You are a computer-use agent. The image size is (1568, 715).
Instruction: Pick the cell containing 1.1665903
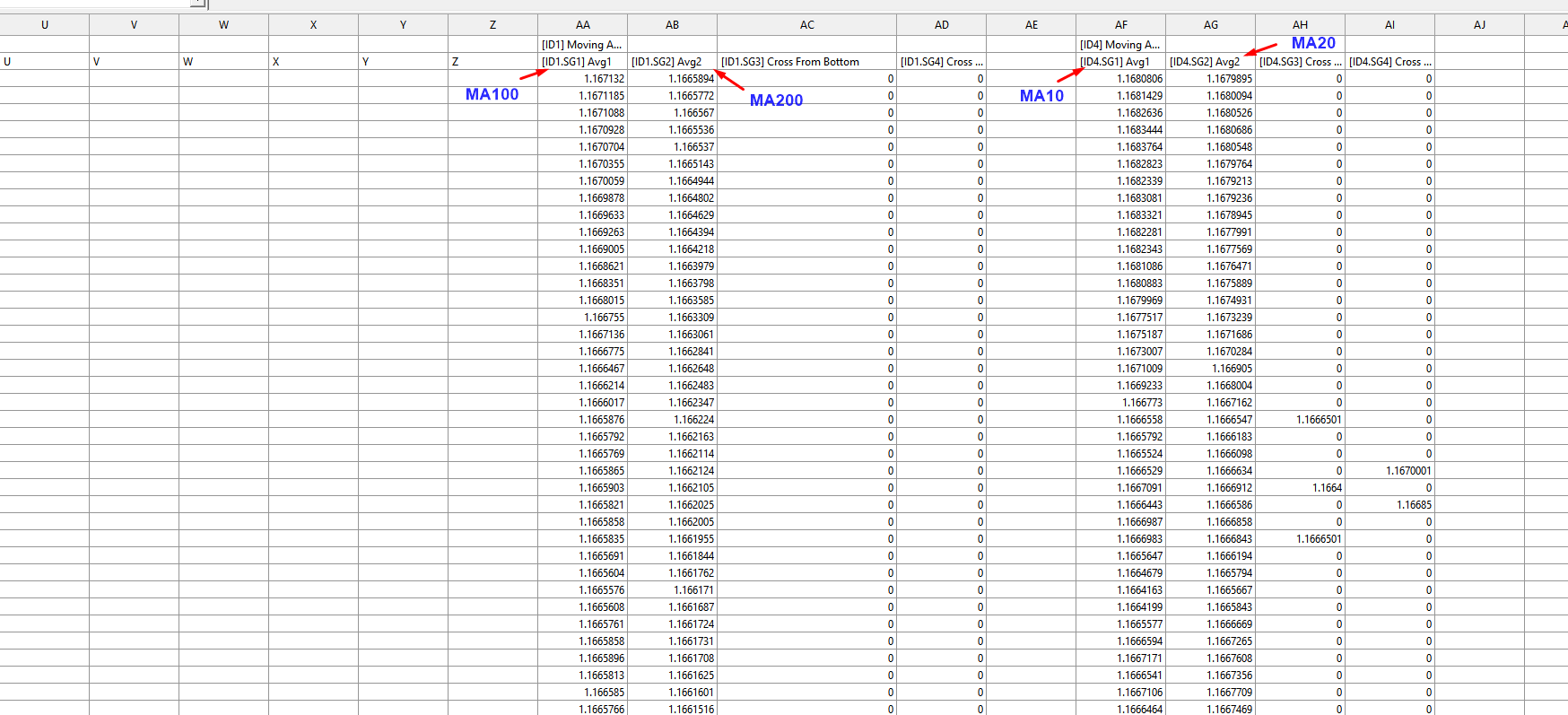pos(583,488)
